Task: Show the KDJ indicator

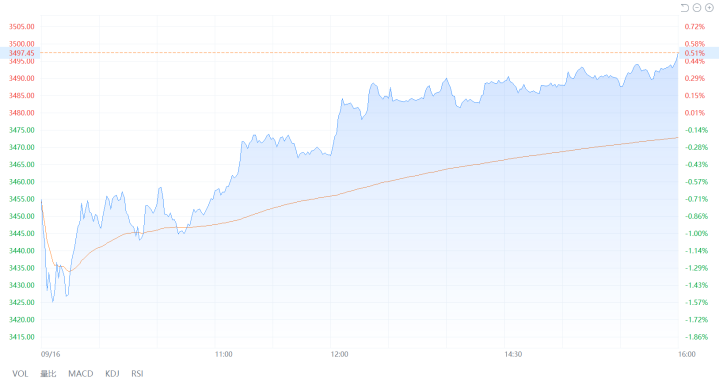Action: point(112,374)
